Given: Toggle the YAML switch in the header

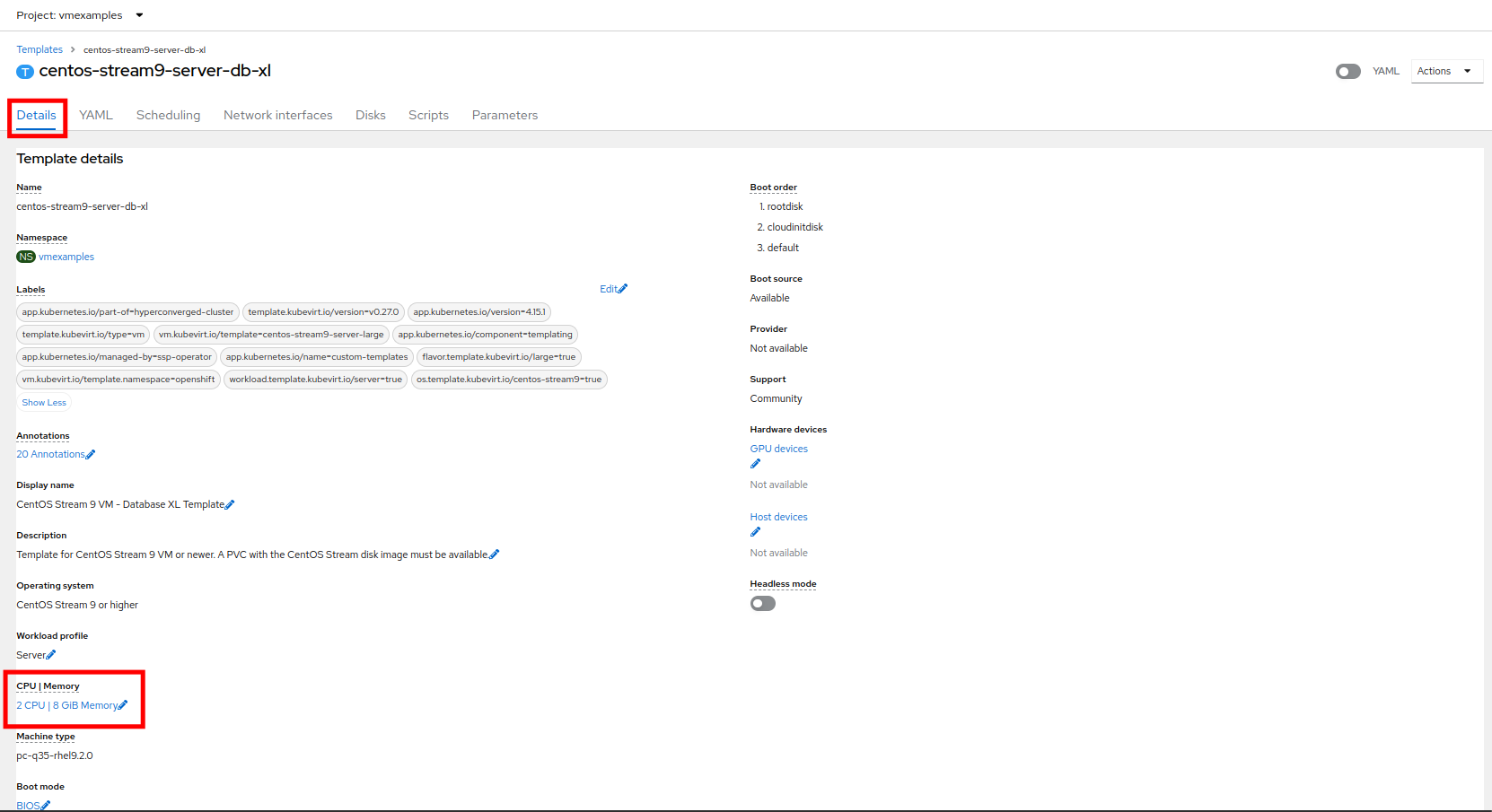Looking at the screenshot, I should click(1347, 72).
